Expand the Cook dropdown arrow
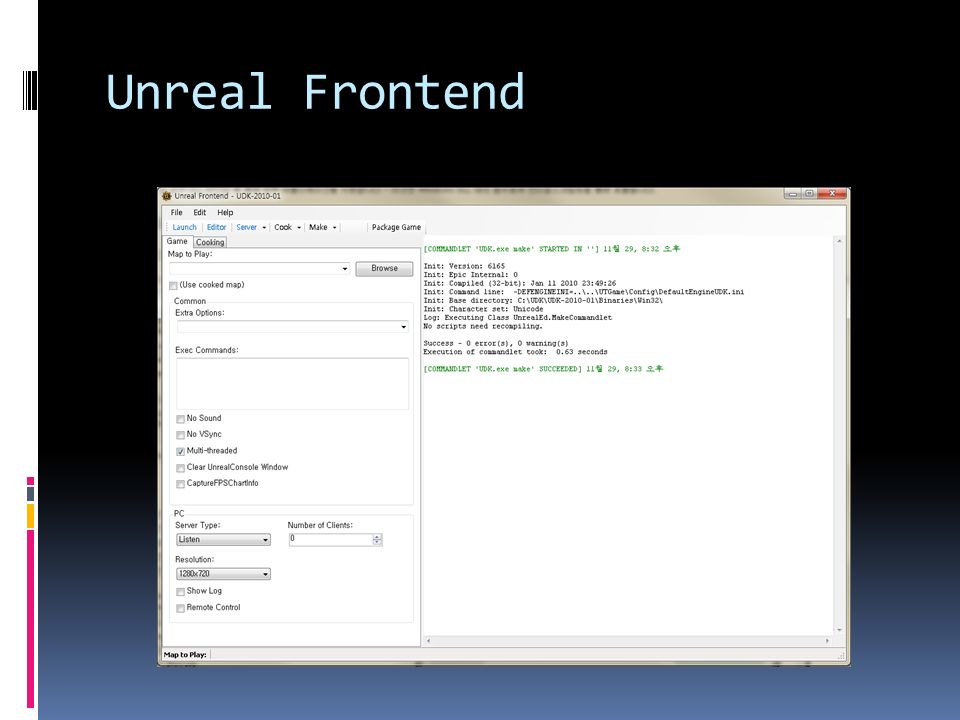Screen dimensions: 960x720 [299, 228]
